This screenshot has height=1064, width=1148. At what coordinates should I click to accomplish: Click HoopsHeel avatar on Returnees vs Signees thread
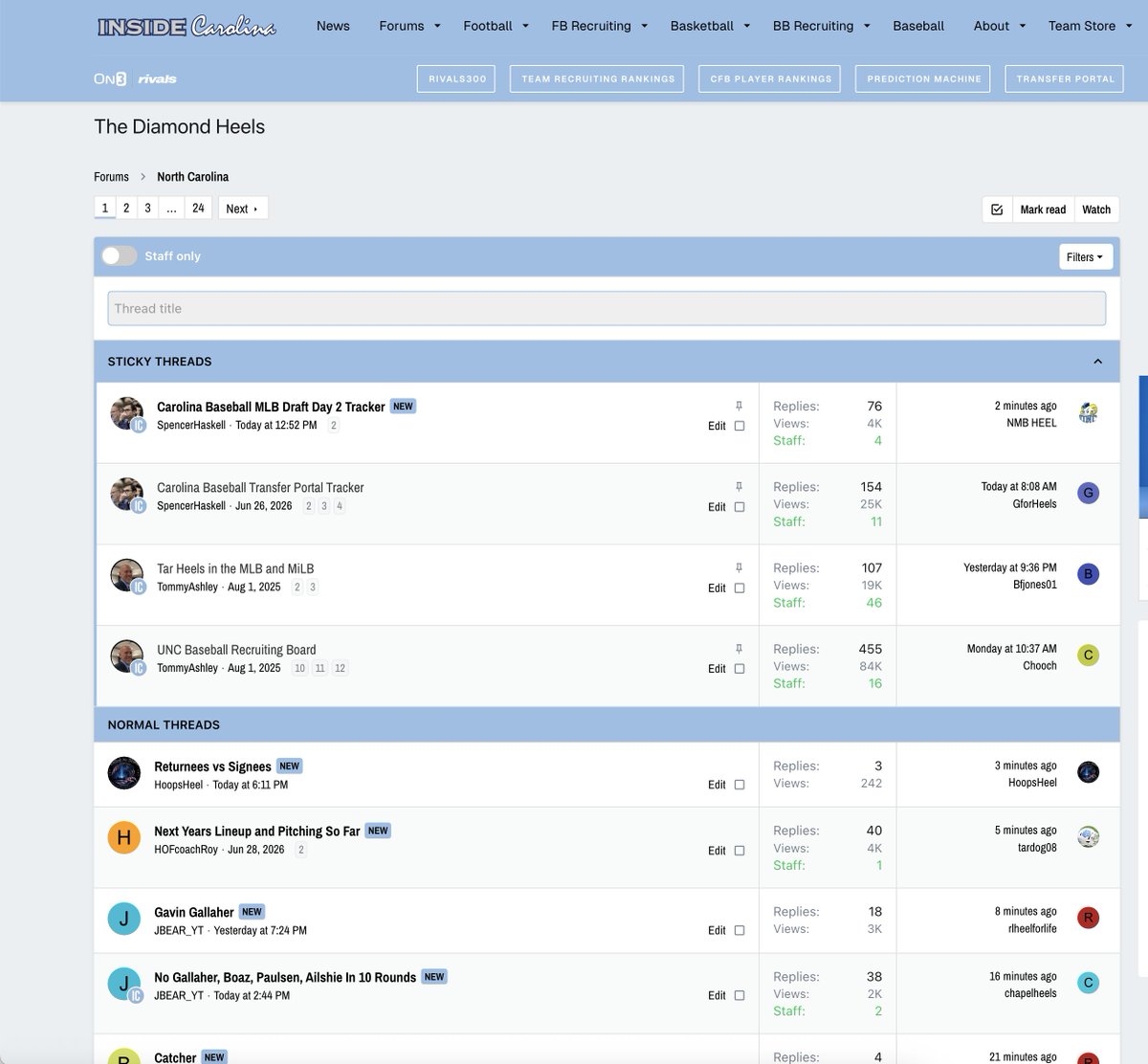tap(124, 773)
